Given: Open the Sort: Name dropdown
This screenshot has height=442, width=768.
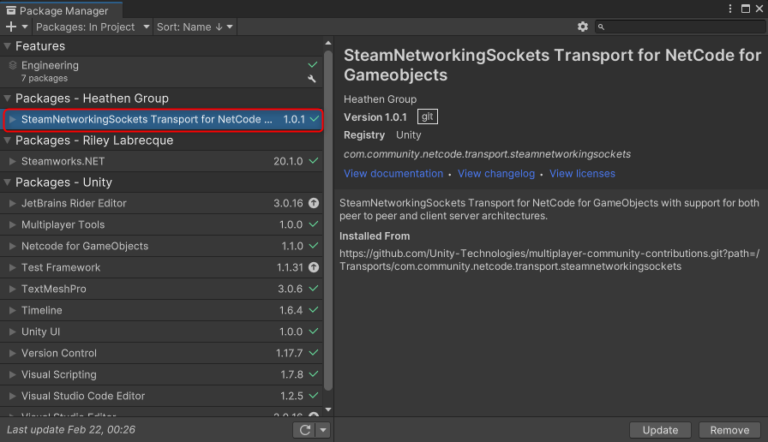Looking at the screenshot, I should [x=194, y=27].
